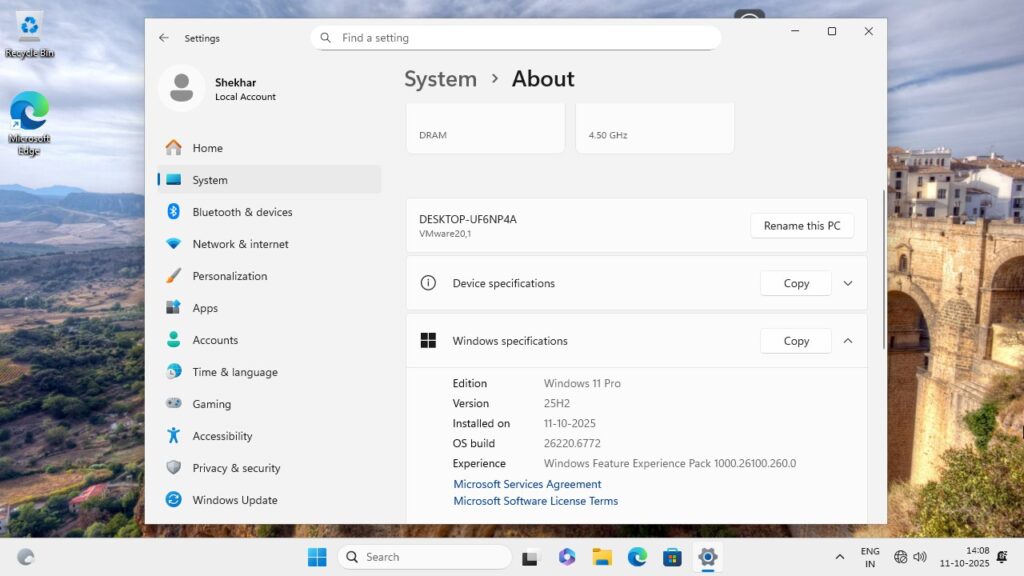This screenshot has height=576, width=1024.
Task: Click System in the breadcrumb
Action: 440,79
